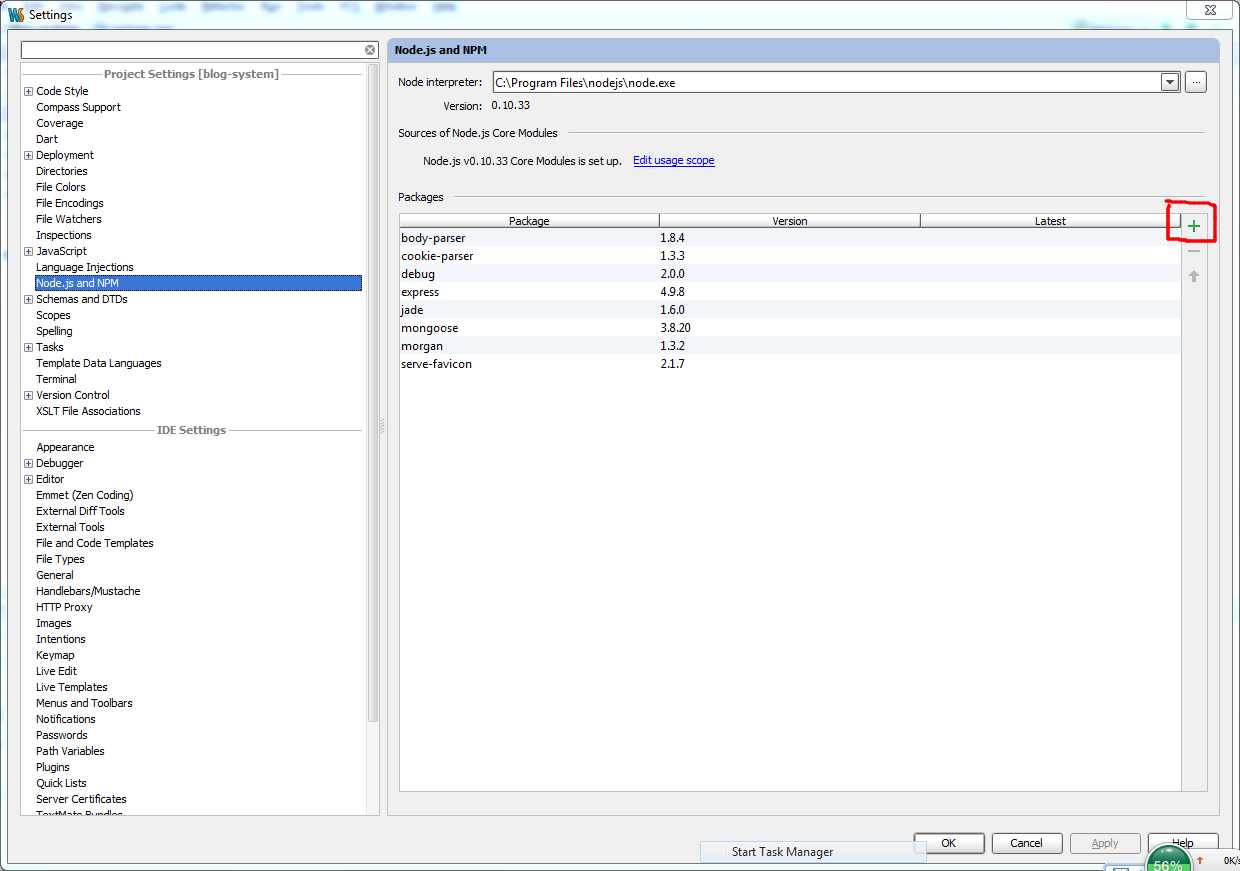Select the jade package row
1240x871 pixels.
coord(790,310)
